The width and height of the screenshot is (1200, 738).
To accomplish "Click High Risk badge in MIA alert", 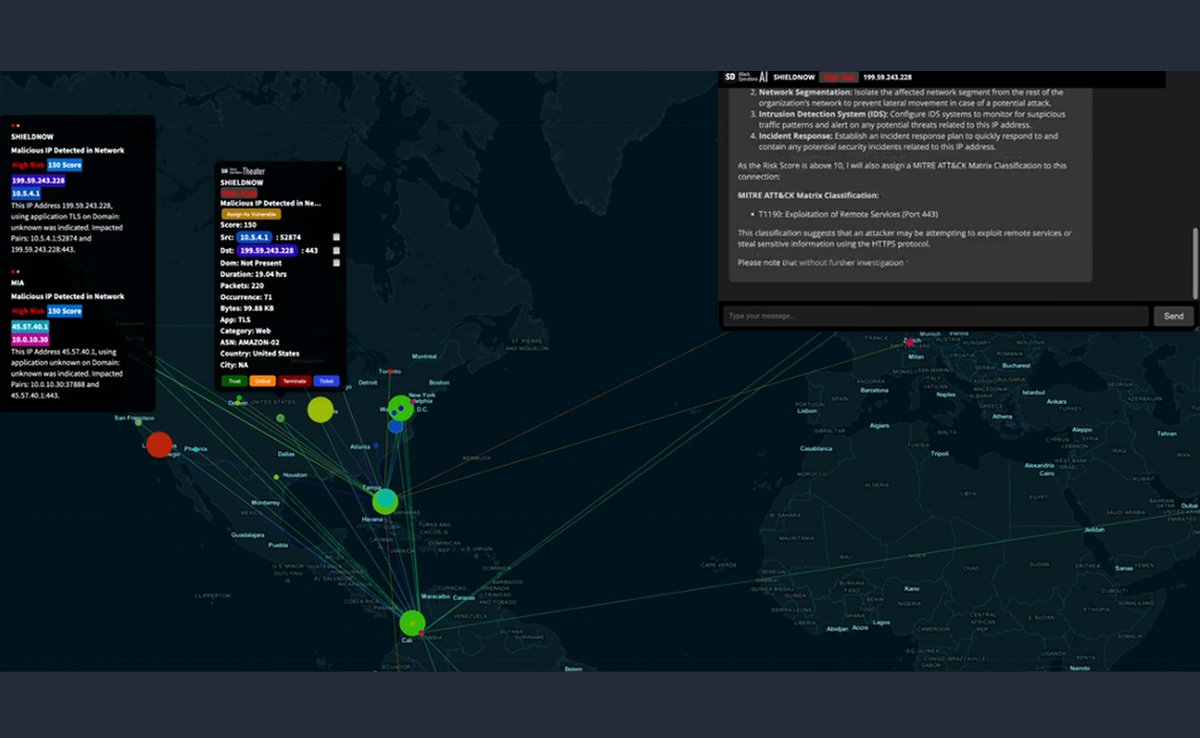I will pos(28,311).
